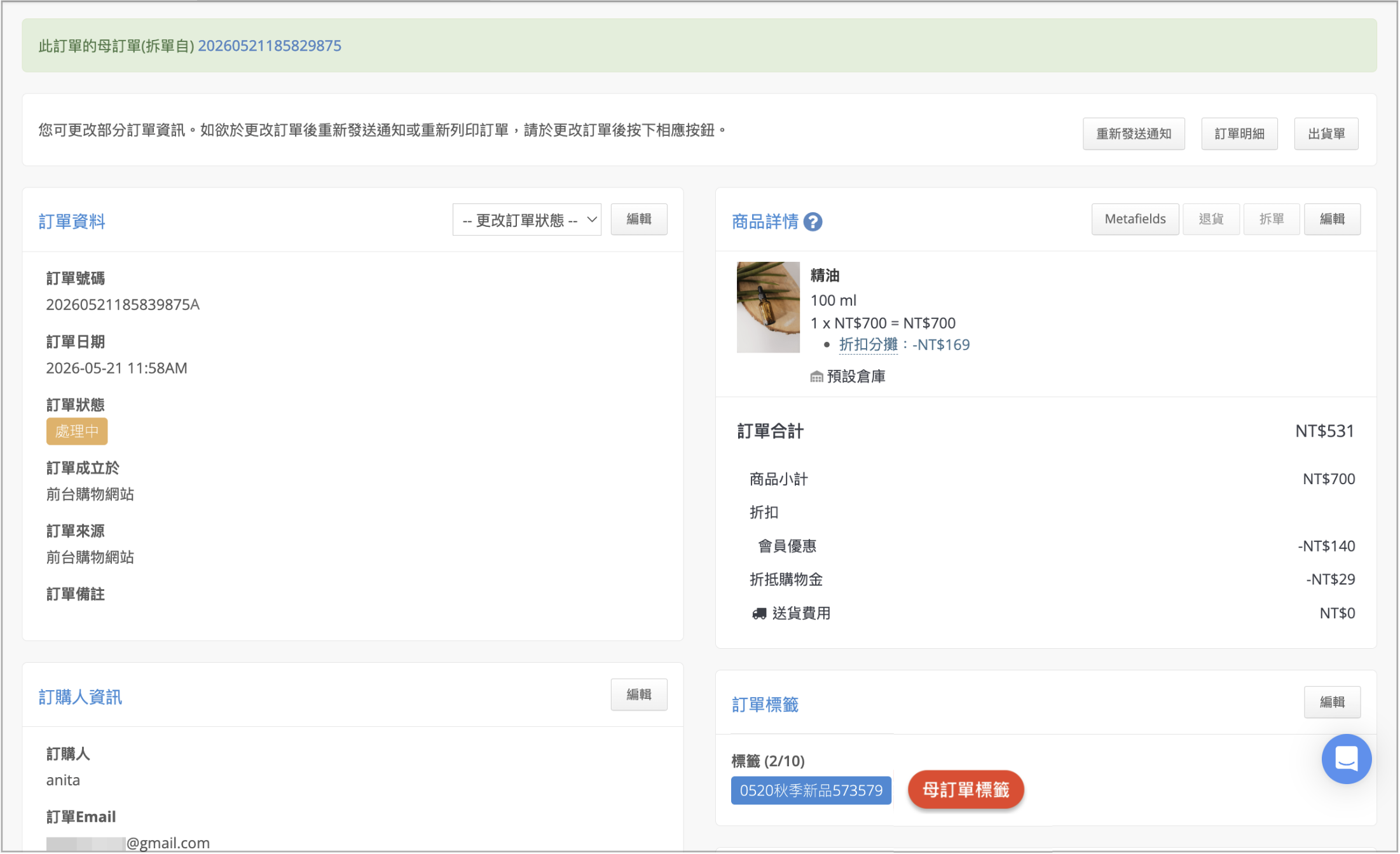
Task: Click the 標籤 (2/10) heading
Action: click(768, 761)
